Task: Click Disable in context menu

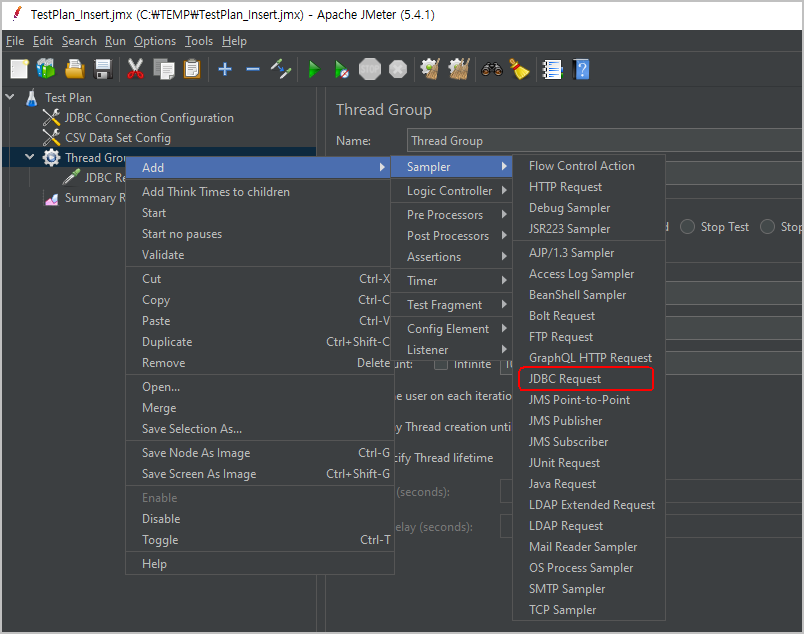Action: (259, 519)
